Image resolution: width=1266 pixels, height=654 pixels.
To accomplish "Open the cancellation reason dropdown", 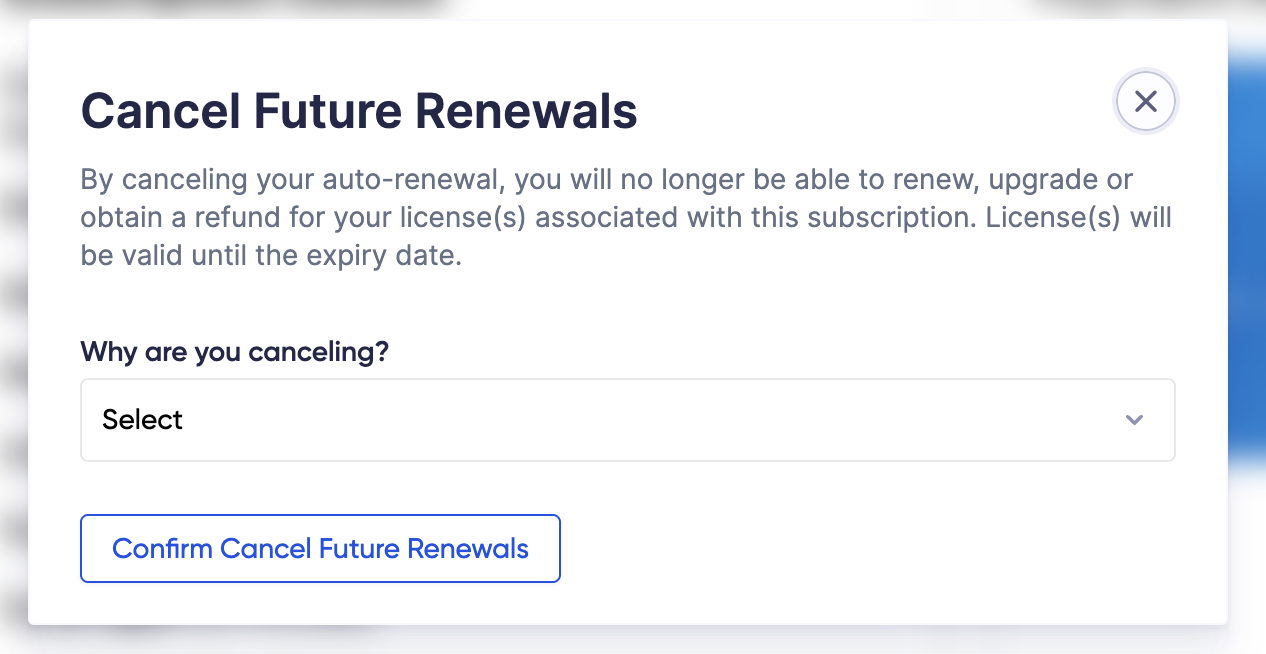I will 627,420.
